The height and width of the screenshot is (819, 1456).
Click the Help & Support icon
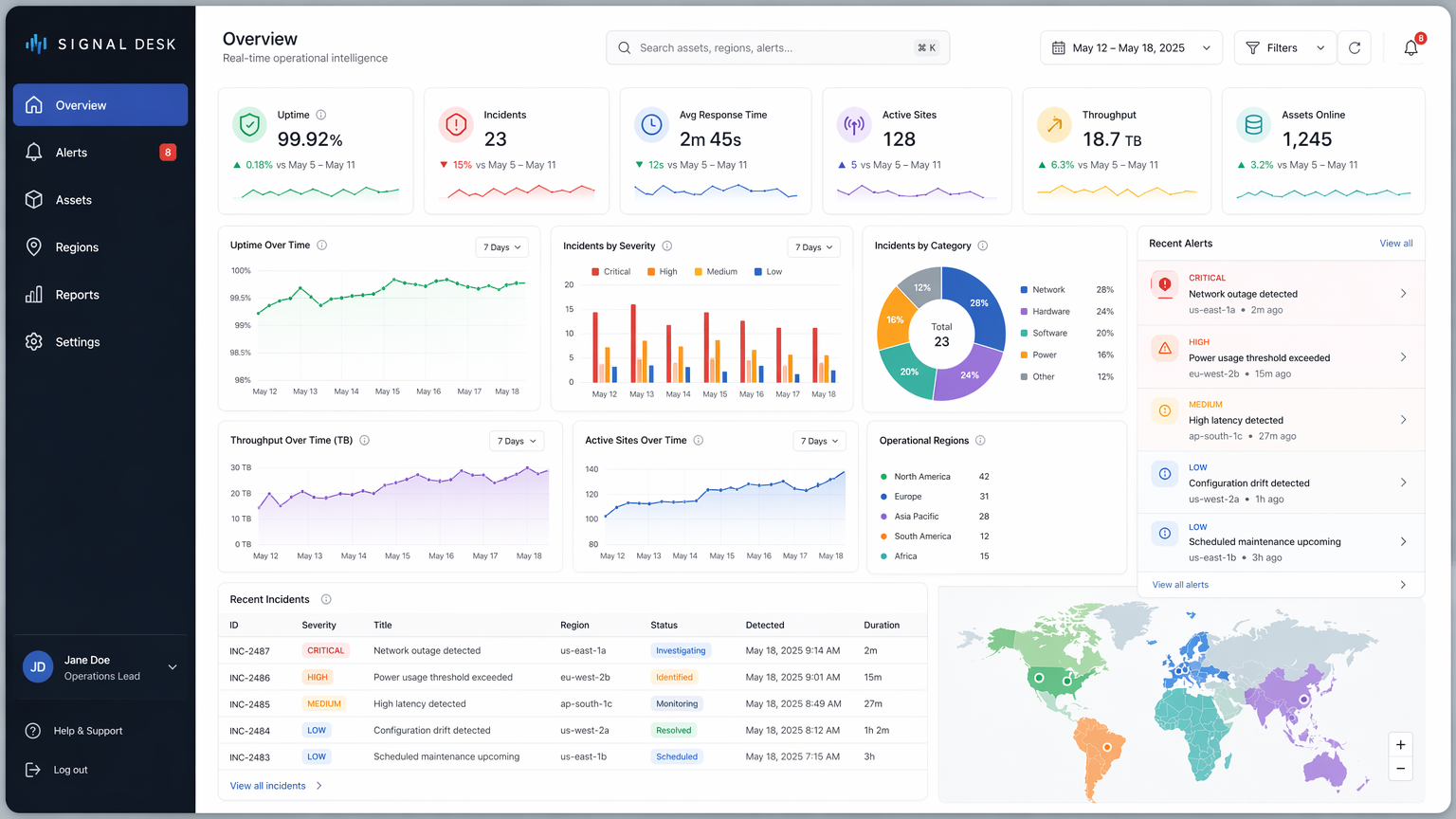33,731
